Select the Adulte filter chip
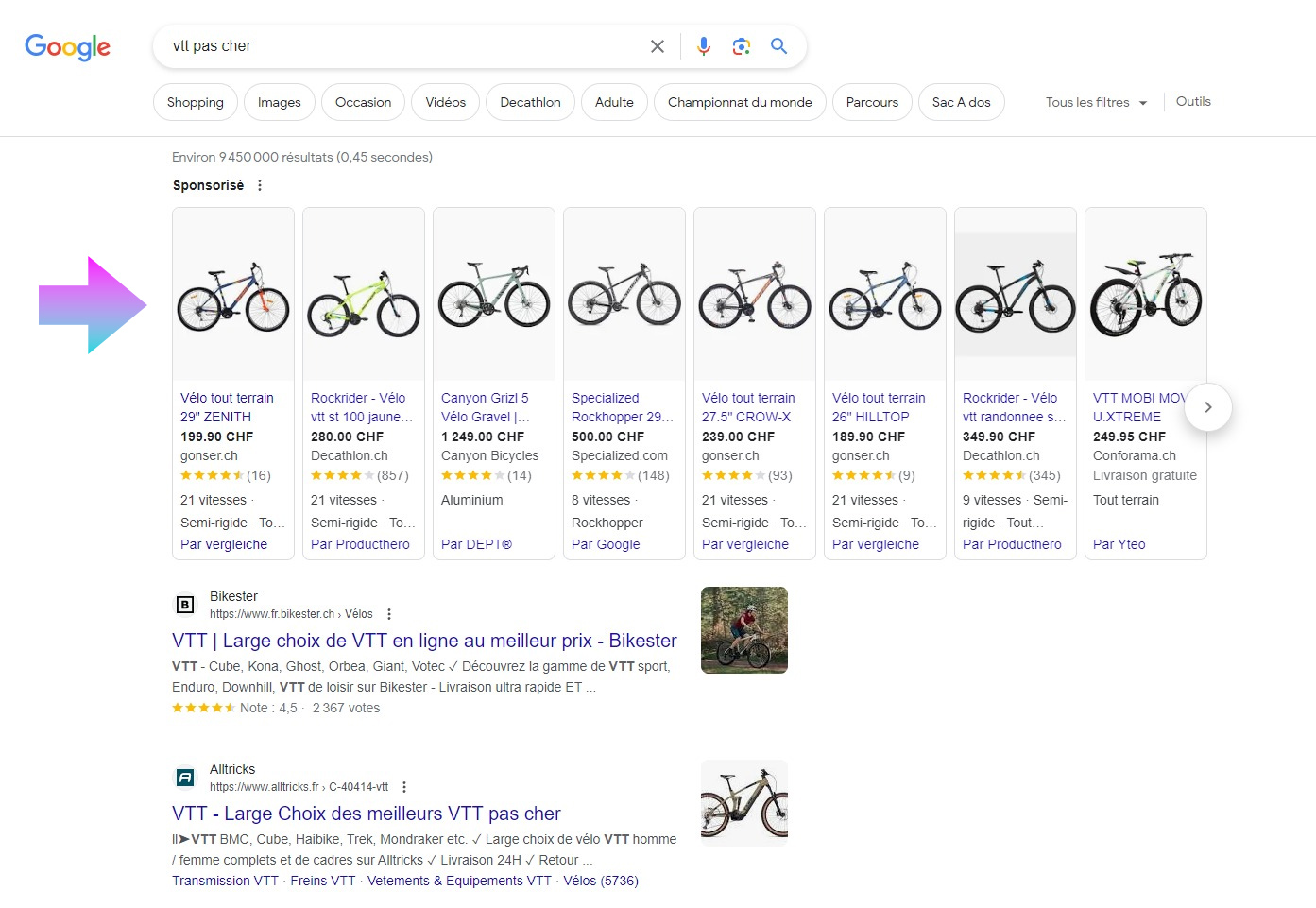The image size is (1316, 908). pos(614,102)
